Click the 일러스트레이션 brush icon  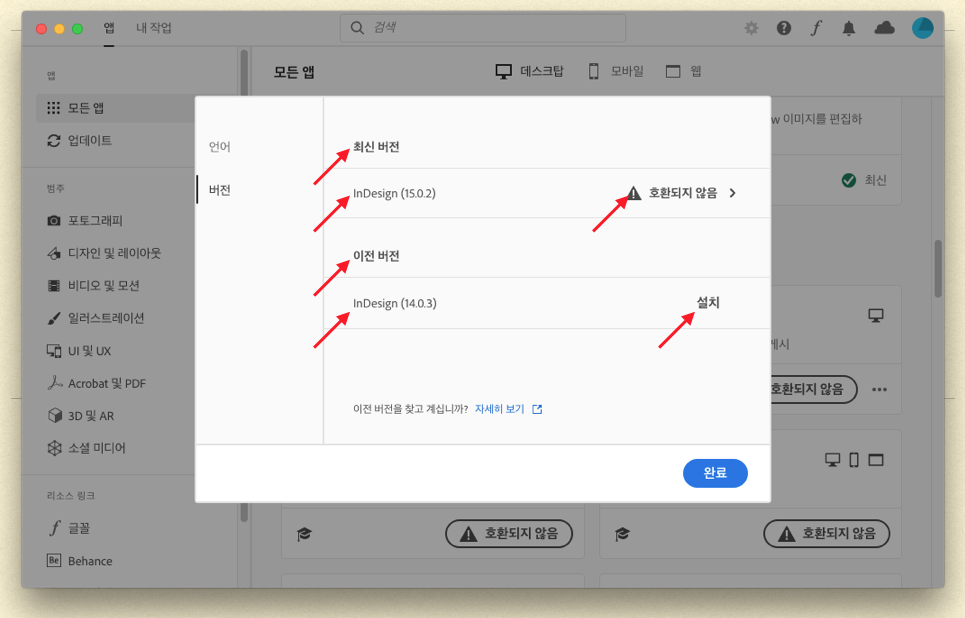click(54, 318)
